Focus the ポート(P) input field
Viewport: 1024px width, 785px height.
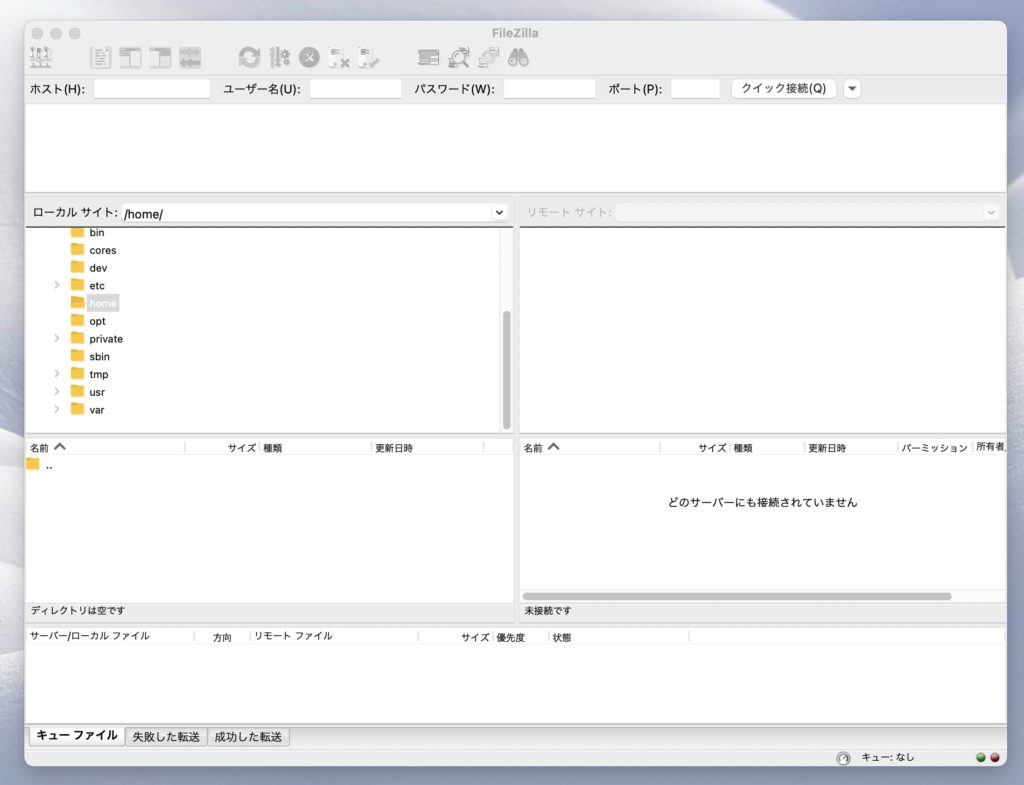coord(695,89)
